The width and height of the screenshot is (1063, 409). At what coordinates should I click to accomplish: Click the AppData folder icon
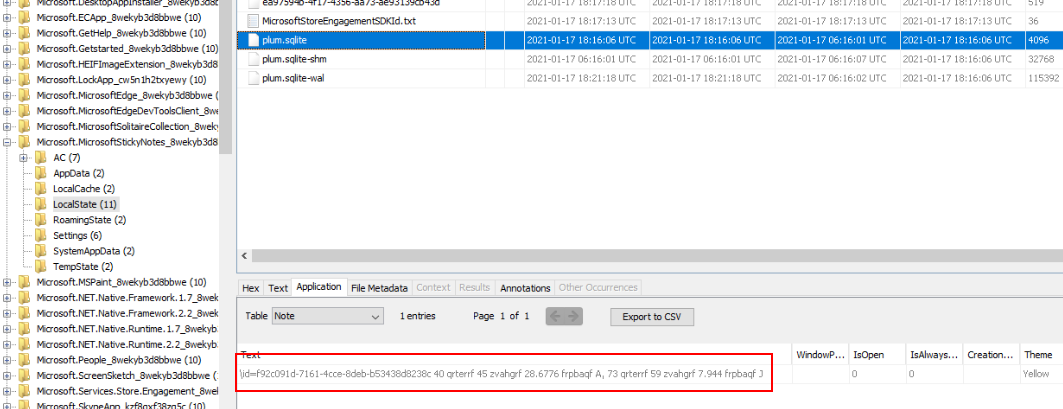click(x=41, y=173)
